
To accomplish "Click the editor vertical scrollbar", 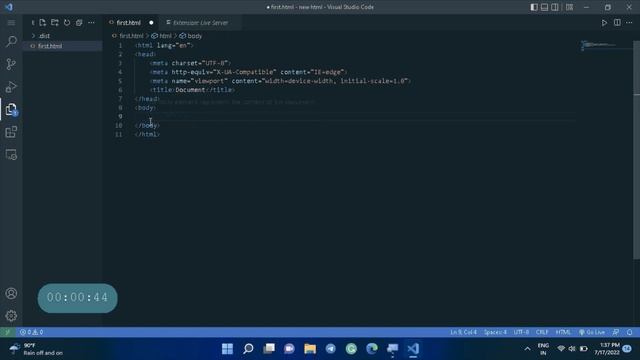I will [636, 149].
